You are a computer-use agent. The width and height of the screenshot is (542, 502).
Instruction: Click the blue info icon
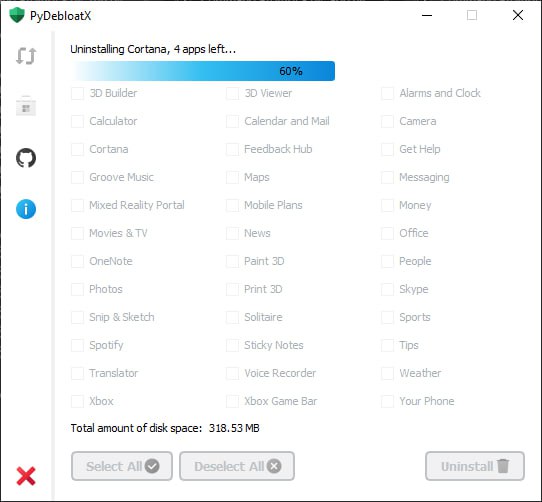26,209
